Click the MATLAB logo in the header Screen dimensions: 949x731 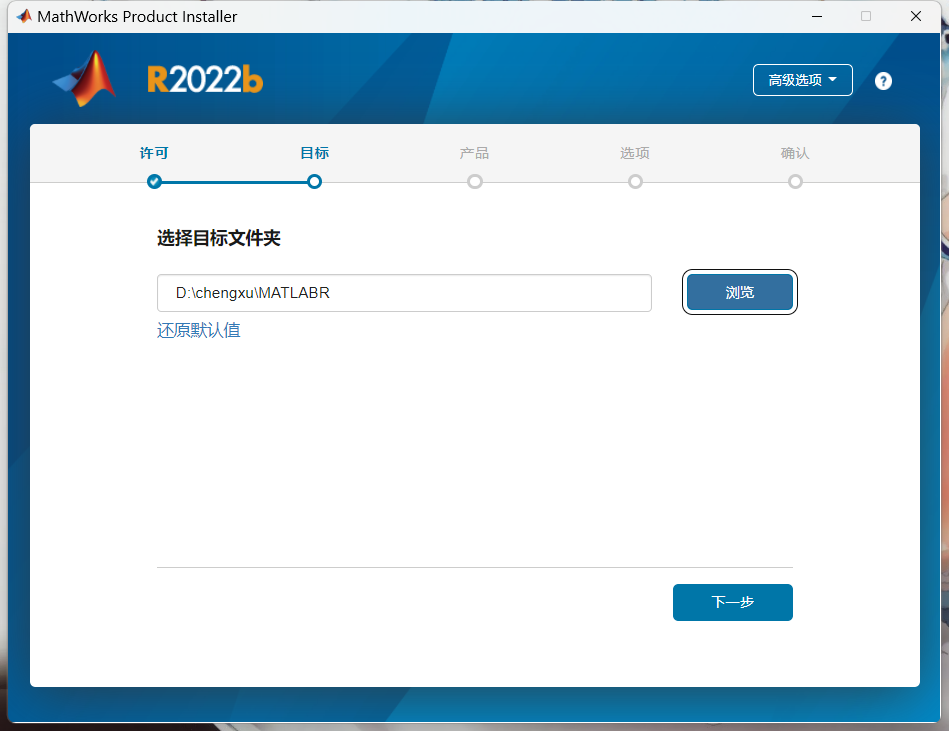(84, 79)
